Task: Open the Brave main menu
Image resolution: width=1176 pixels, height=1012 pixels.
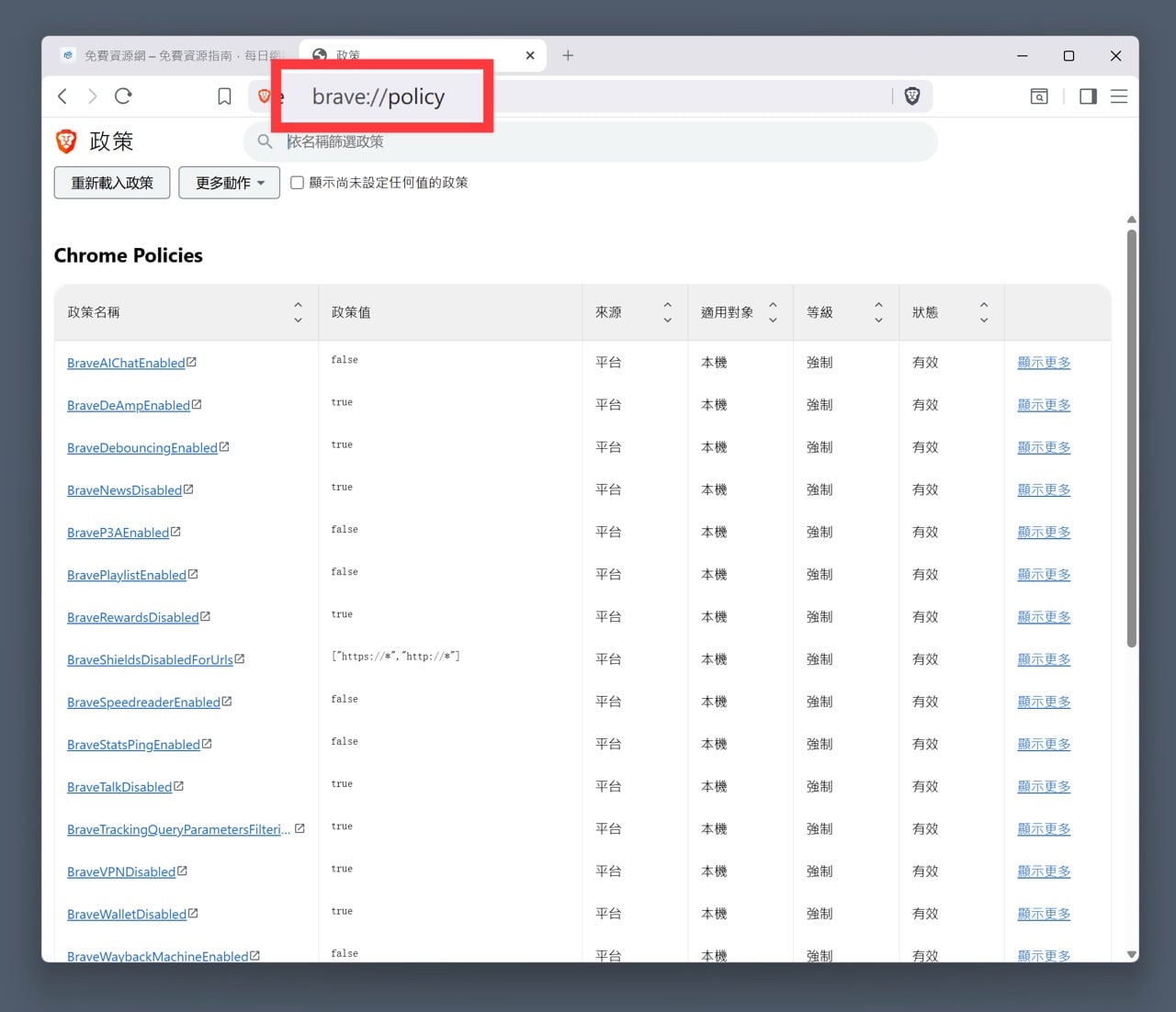Action: click(1119, 96)
